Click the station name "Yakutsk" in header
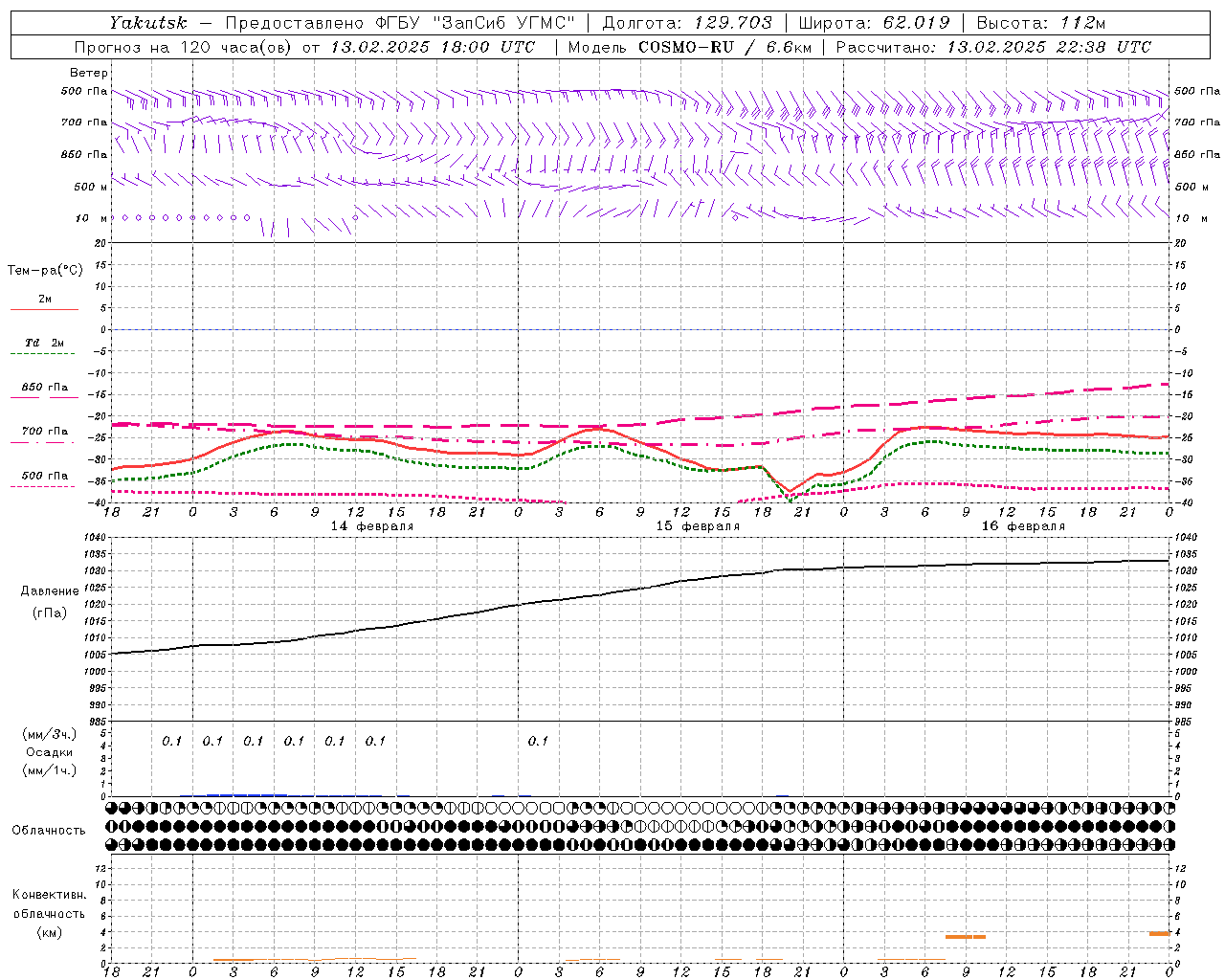 tap(148, 22)
